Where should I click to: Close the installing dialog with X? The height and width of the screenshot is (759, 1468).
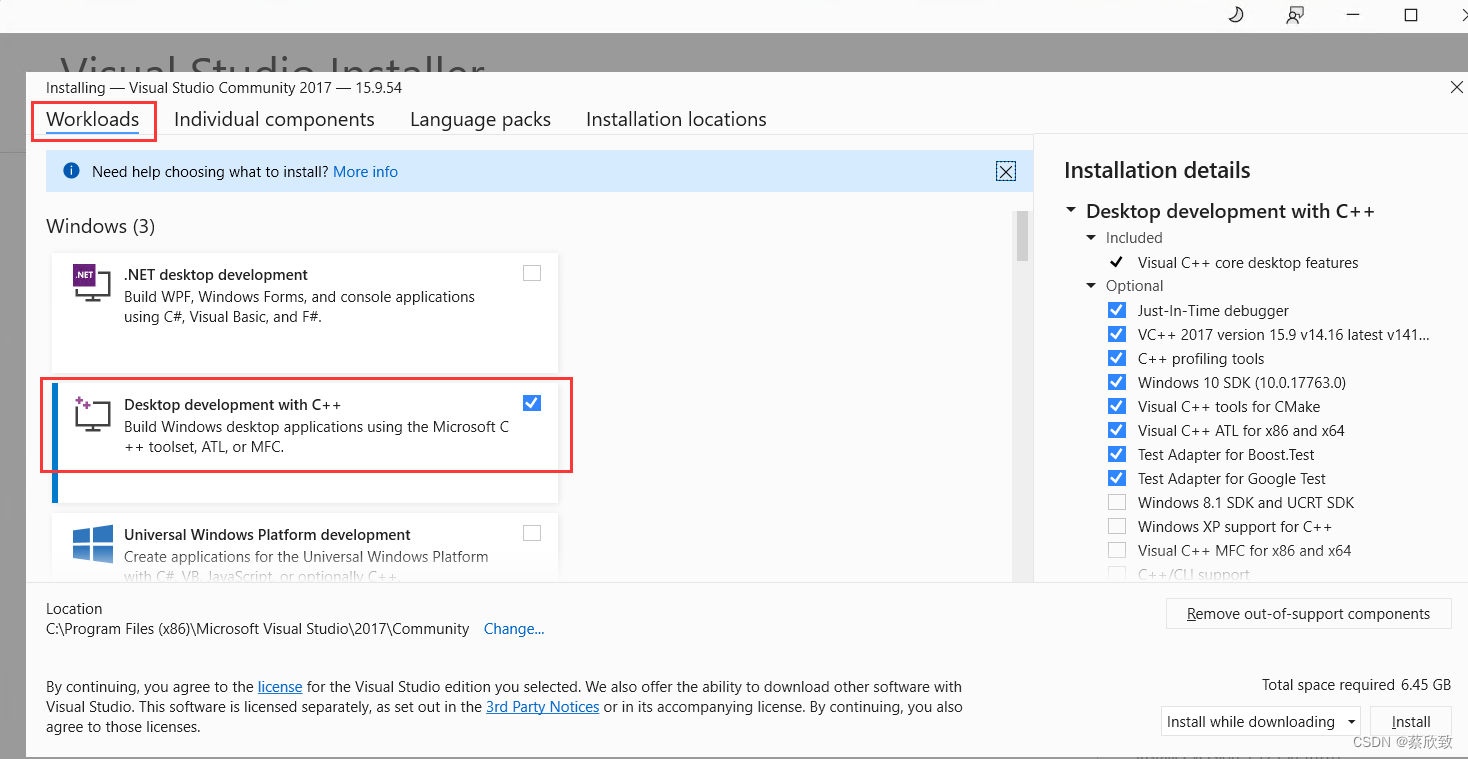1456,88
